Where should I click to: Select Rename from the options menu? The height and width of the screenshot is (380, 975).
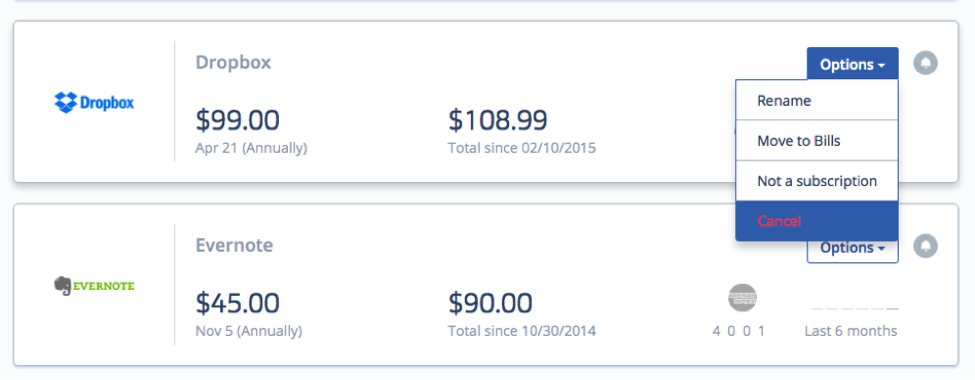click(817, 100)
